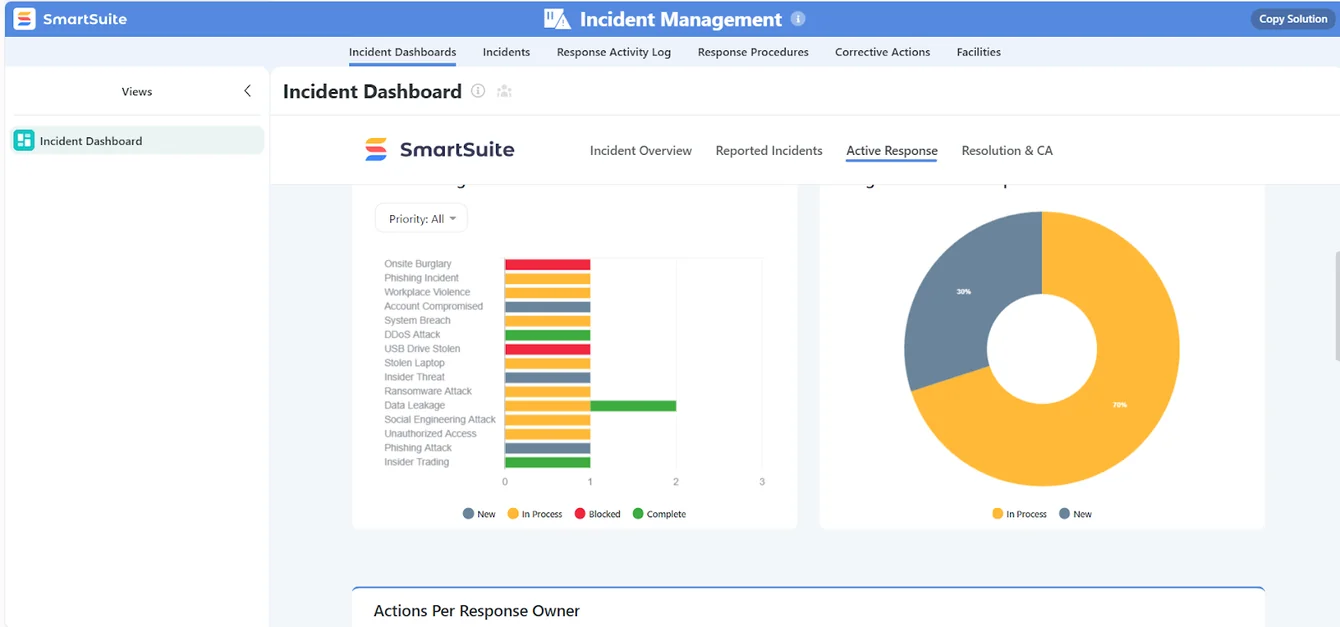Toggle the Complete legend item in bar chart
The width and height of the screenshot is (1340, 627).
(x=659, y=514)
